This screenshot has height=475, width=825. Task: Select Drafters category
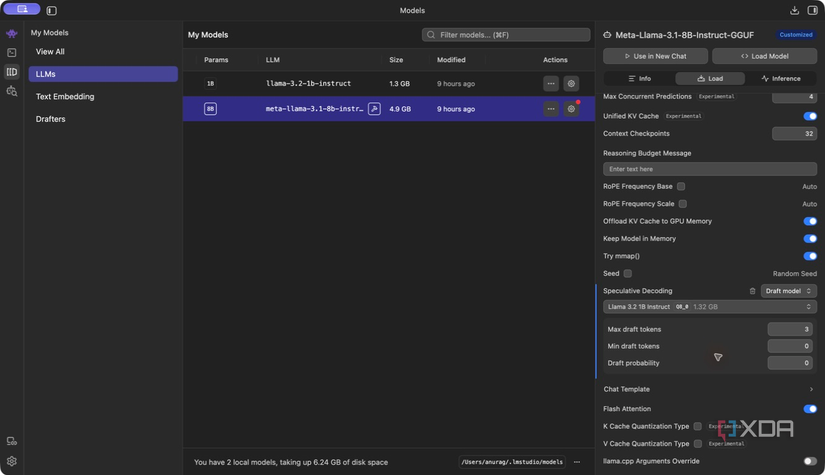click(x=103, y=119)
